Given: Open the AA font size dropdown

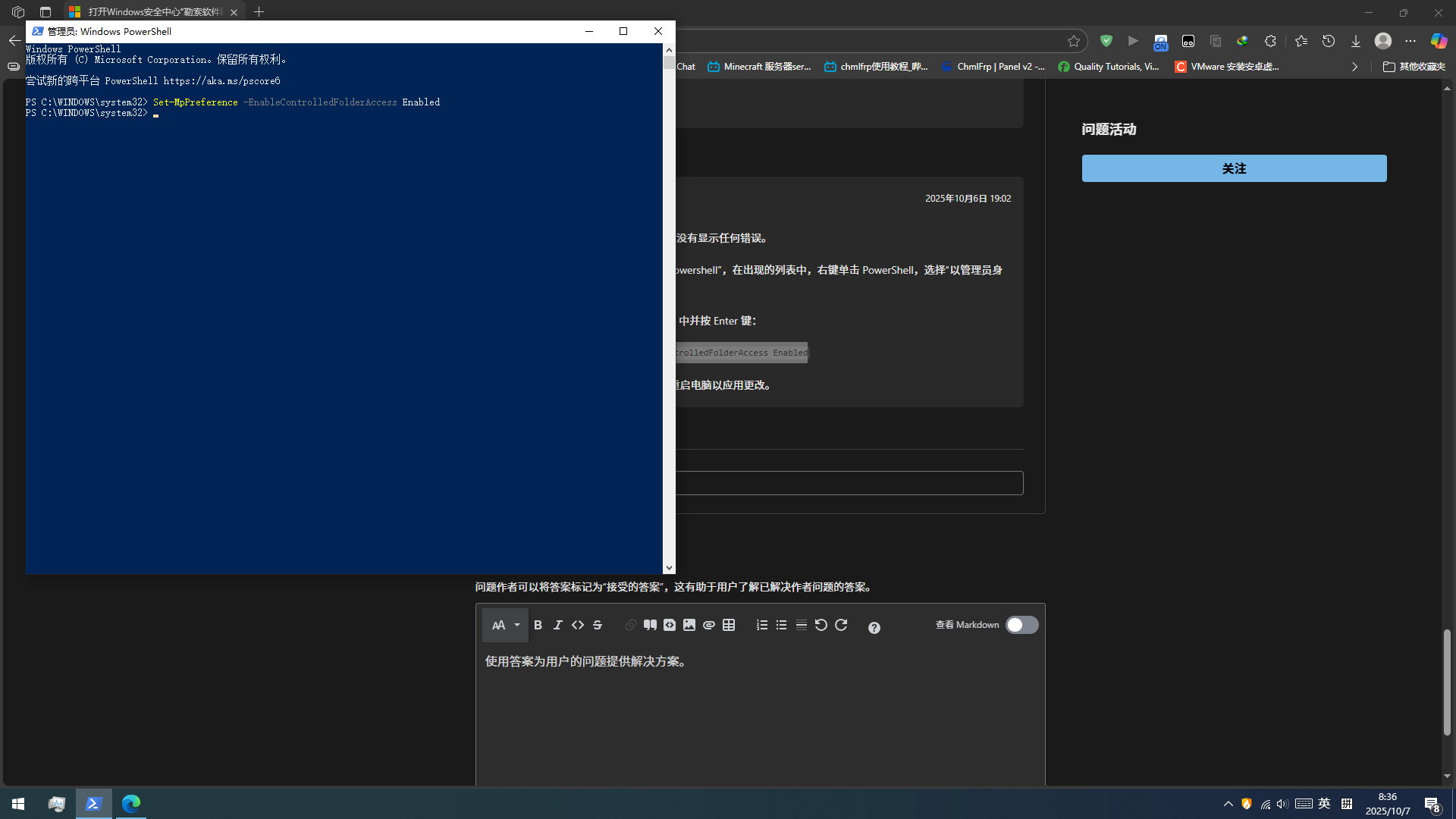Looking at the screenshot, I should [x=505, y=625].
